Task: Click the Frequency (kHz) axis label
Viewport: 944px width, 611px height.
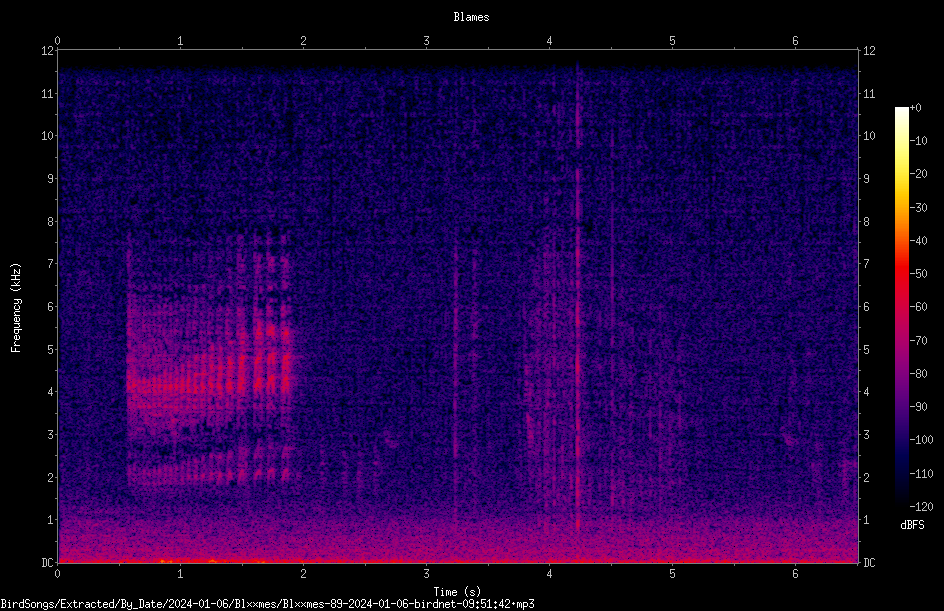Action: pos(16,308)
